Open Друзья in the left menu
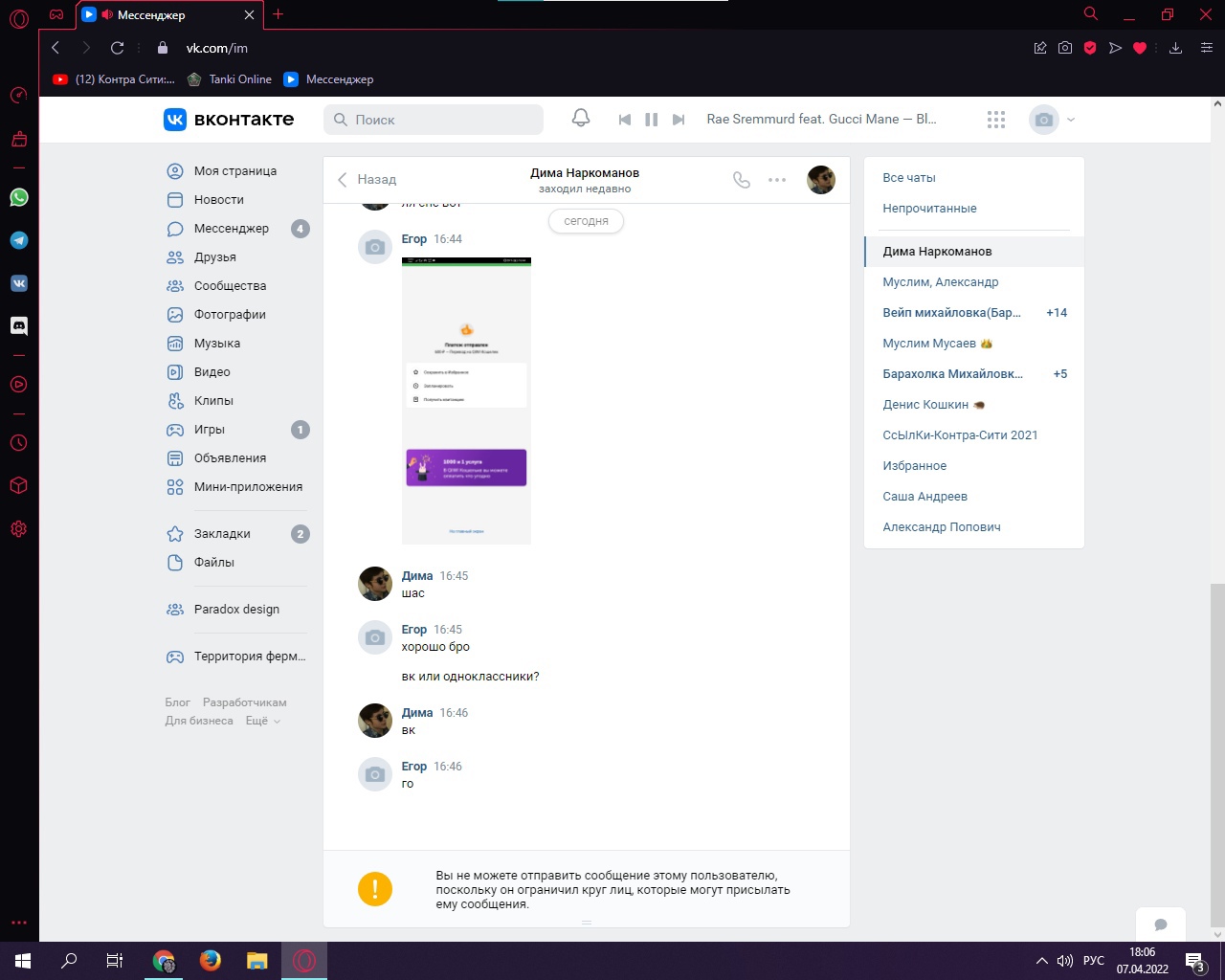Screen dimensions: 1225x980 (215, 257)
